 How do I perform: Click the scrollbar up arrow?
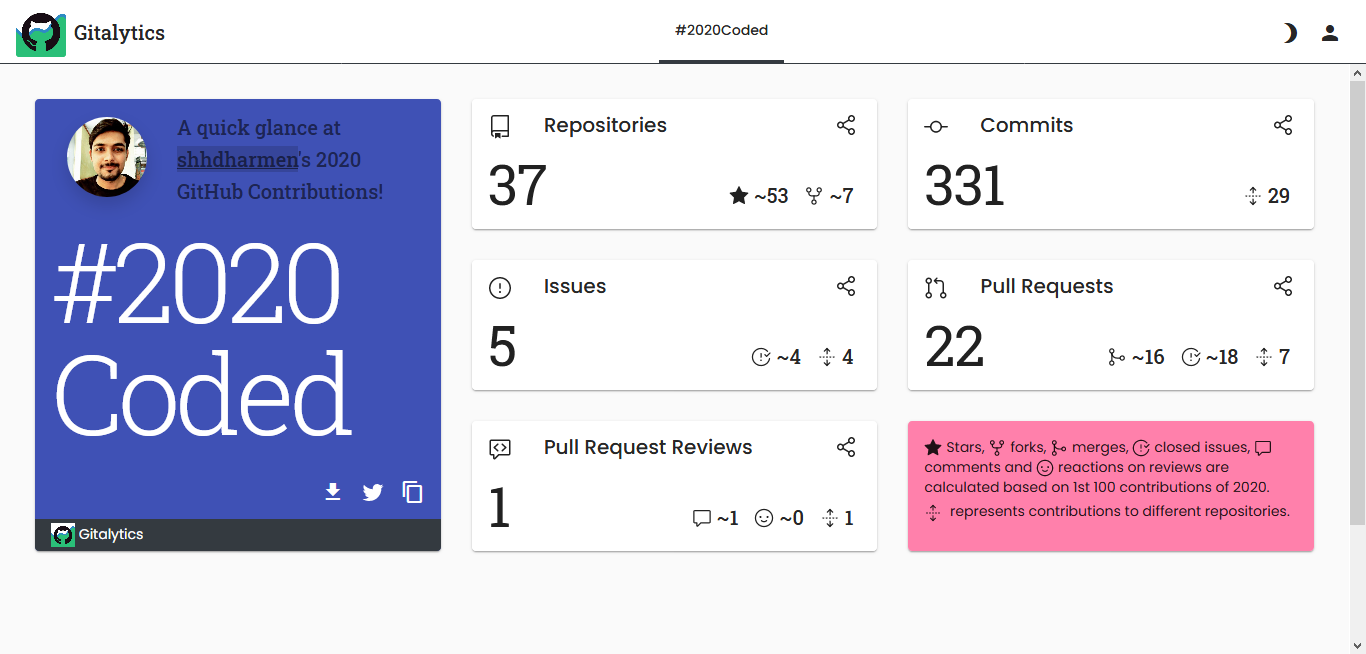coord(1358,73)
